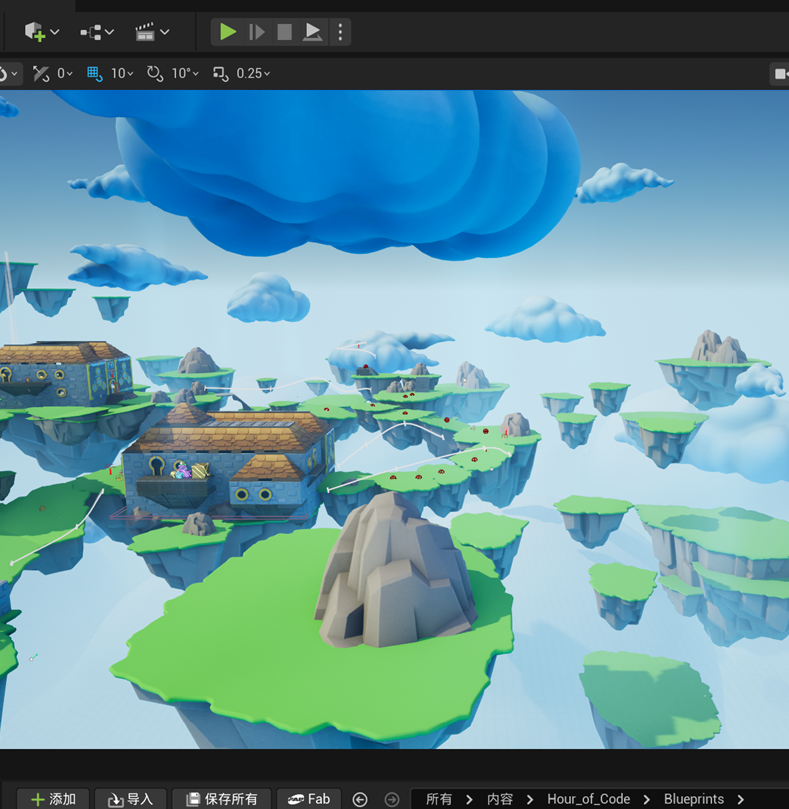Toggle rotation snapping icon
The image size is (789, 809).
(155, 73)
